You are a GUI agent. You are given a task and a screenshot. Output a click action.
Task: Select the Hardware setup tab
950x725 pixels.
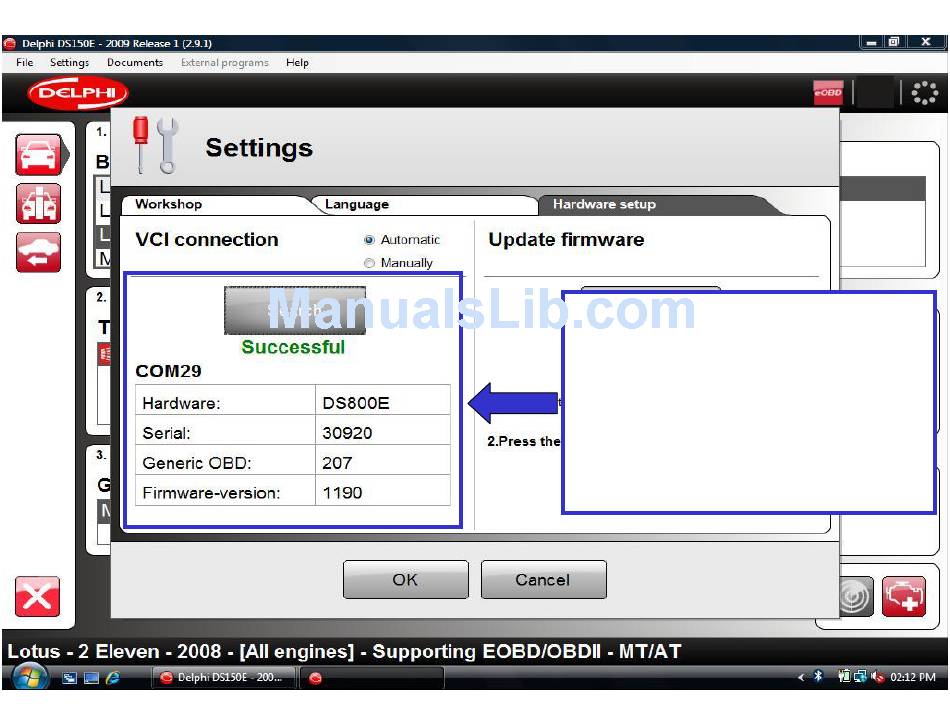coord(604,204)
